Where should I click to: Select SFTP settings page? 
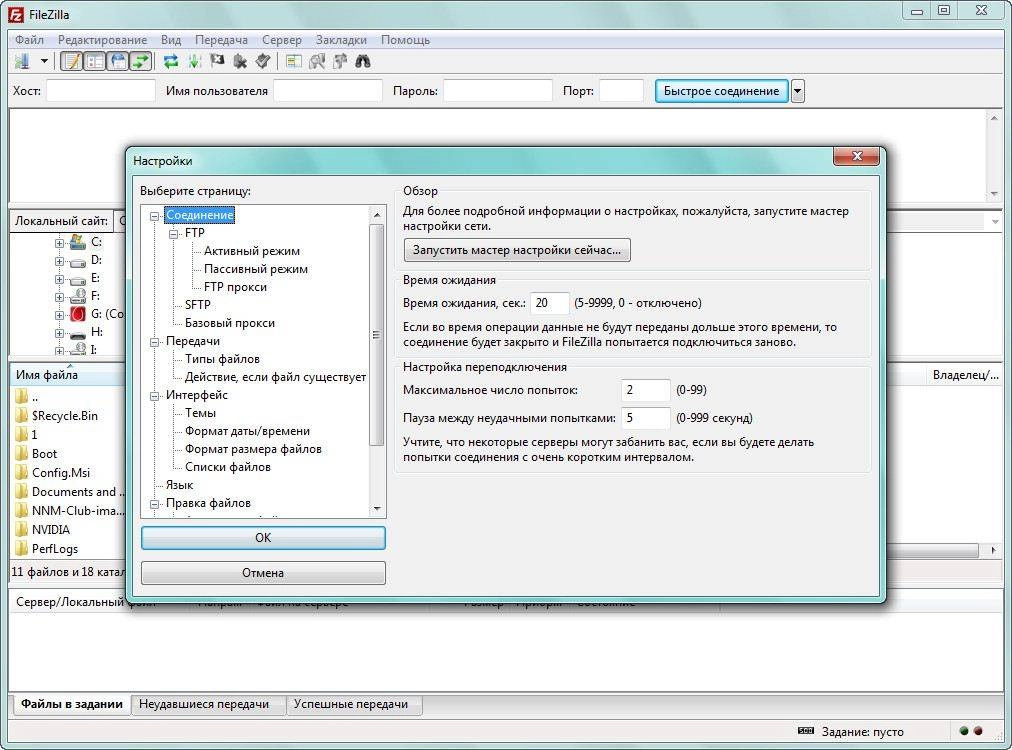[197, 305]
